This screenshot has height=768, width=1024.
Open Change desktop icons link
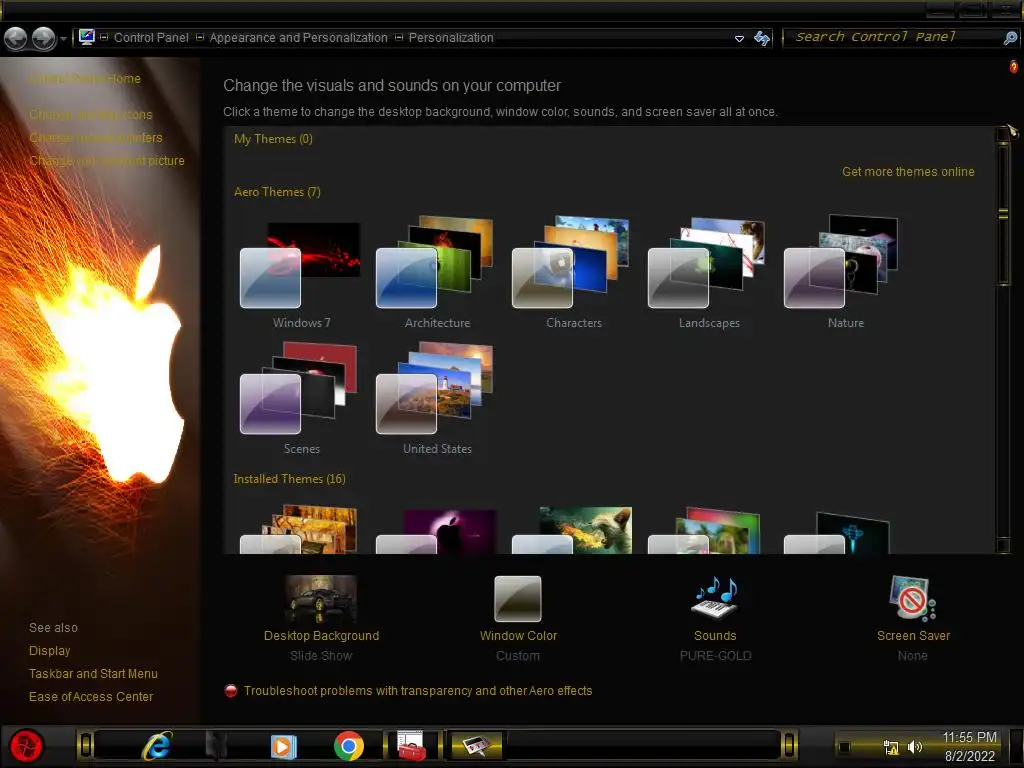tap(90, 114)
